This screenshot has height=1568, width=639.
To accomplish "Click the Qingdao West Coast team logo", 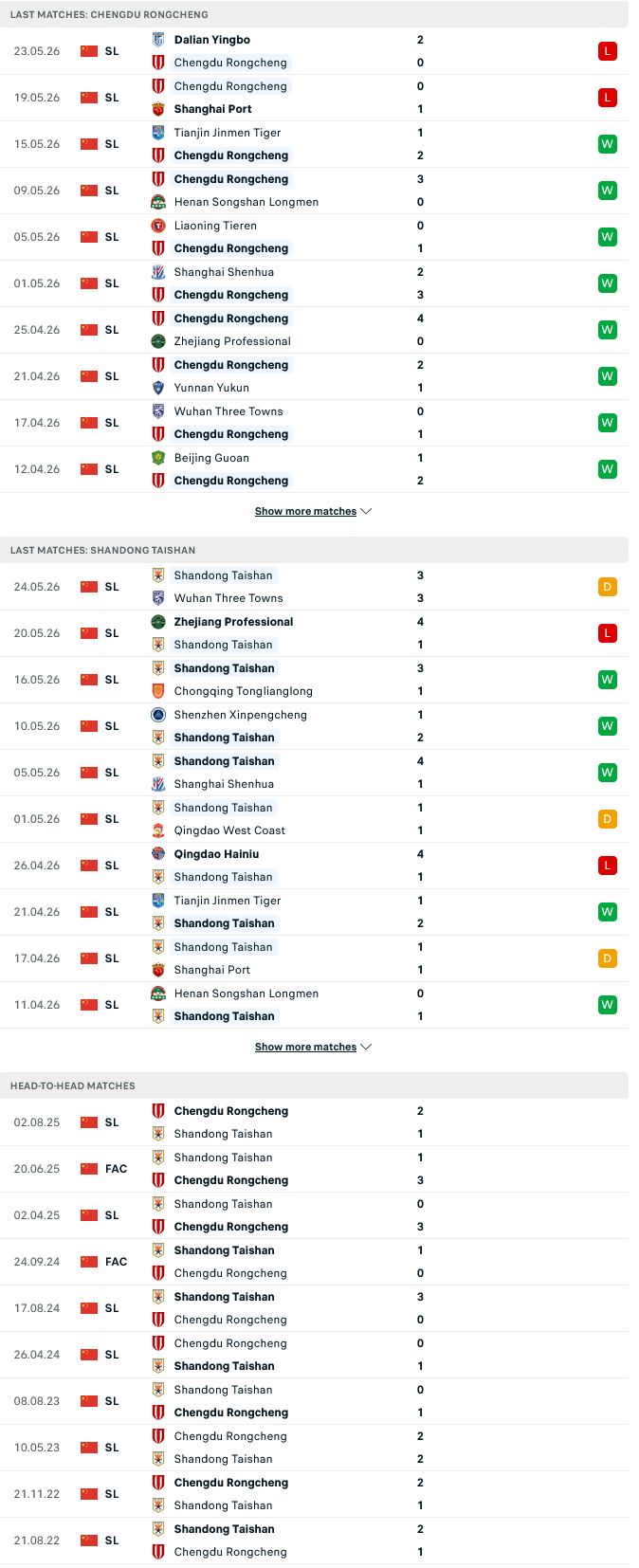I will point(158,830).
